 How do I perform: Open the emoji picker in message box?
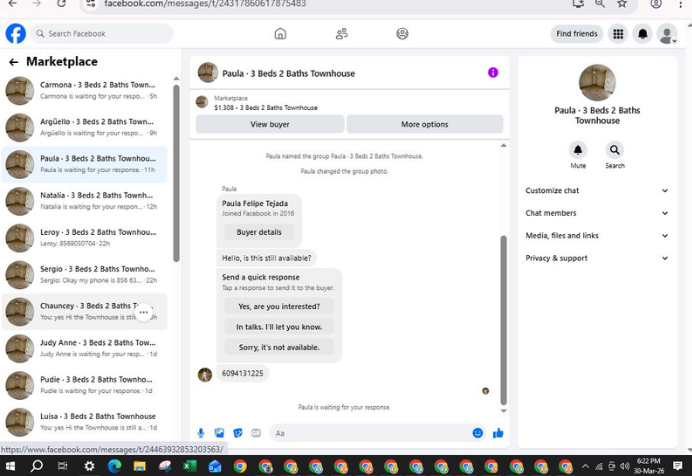(x=478, y=433)
